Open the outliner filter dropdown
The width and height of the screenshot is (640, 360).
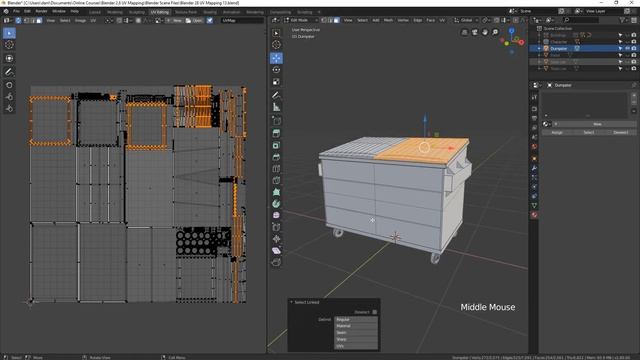624,20
